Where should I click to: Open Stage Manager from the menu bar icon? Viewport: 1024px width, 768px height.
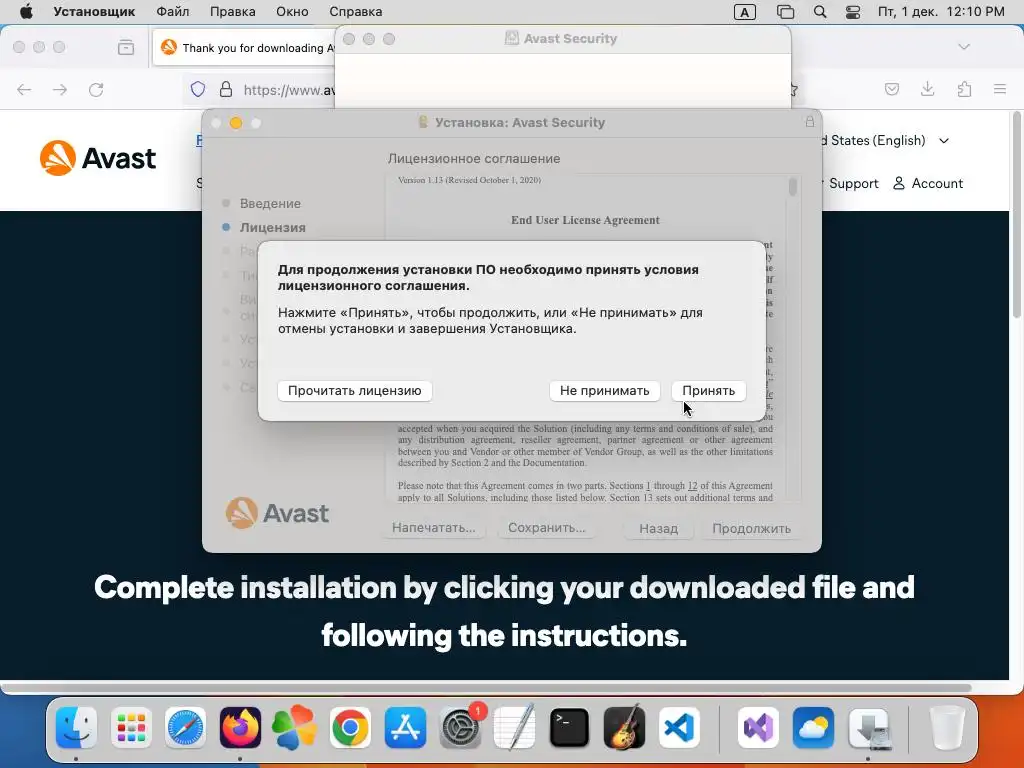(x=785, y=12)
